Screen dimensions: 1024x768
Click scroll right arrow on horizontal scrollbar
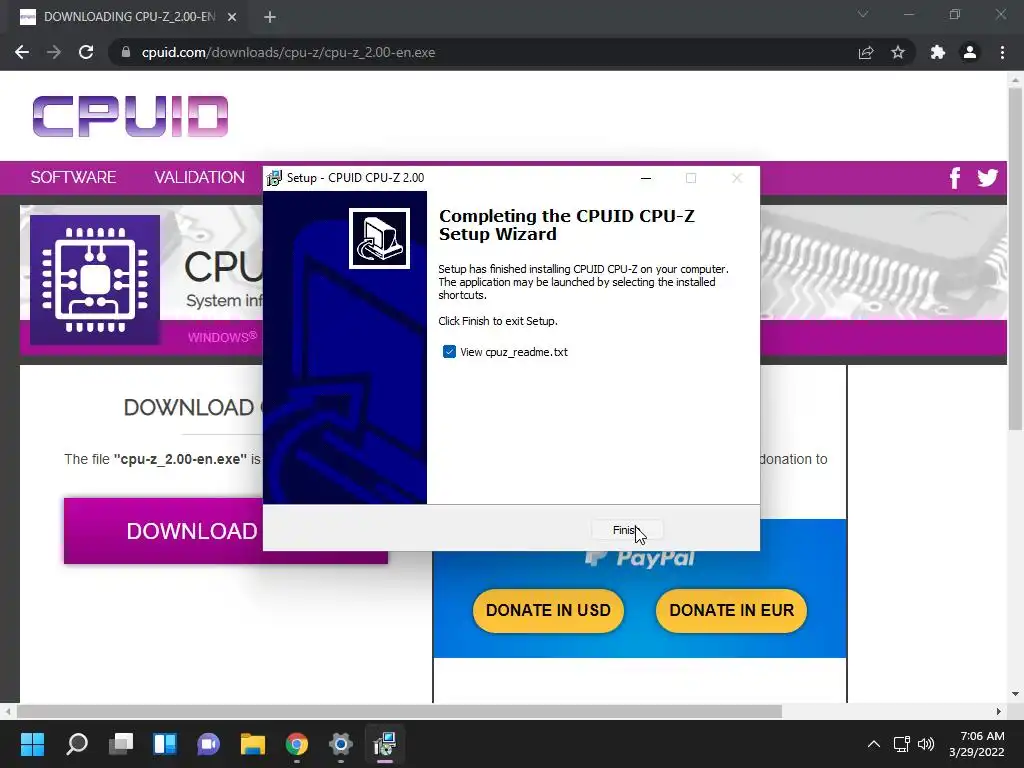[x=999, y=711]
